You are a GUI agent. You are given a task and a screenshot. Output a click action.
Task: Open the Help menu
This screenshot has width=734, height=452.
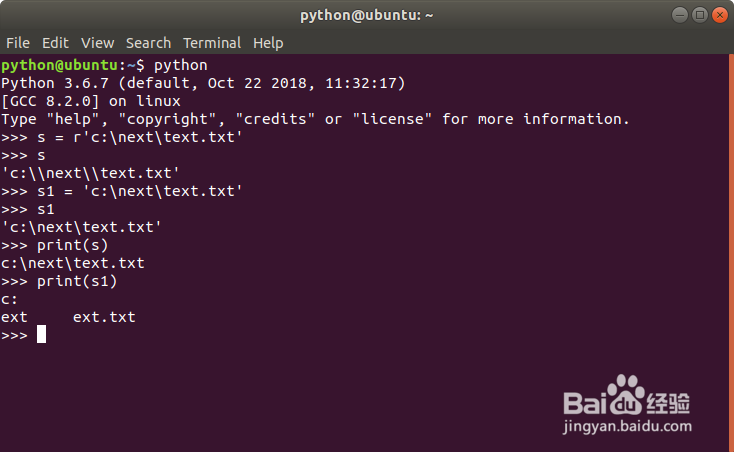268,43
